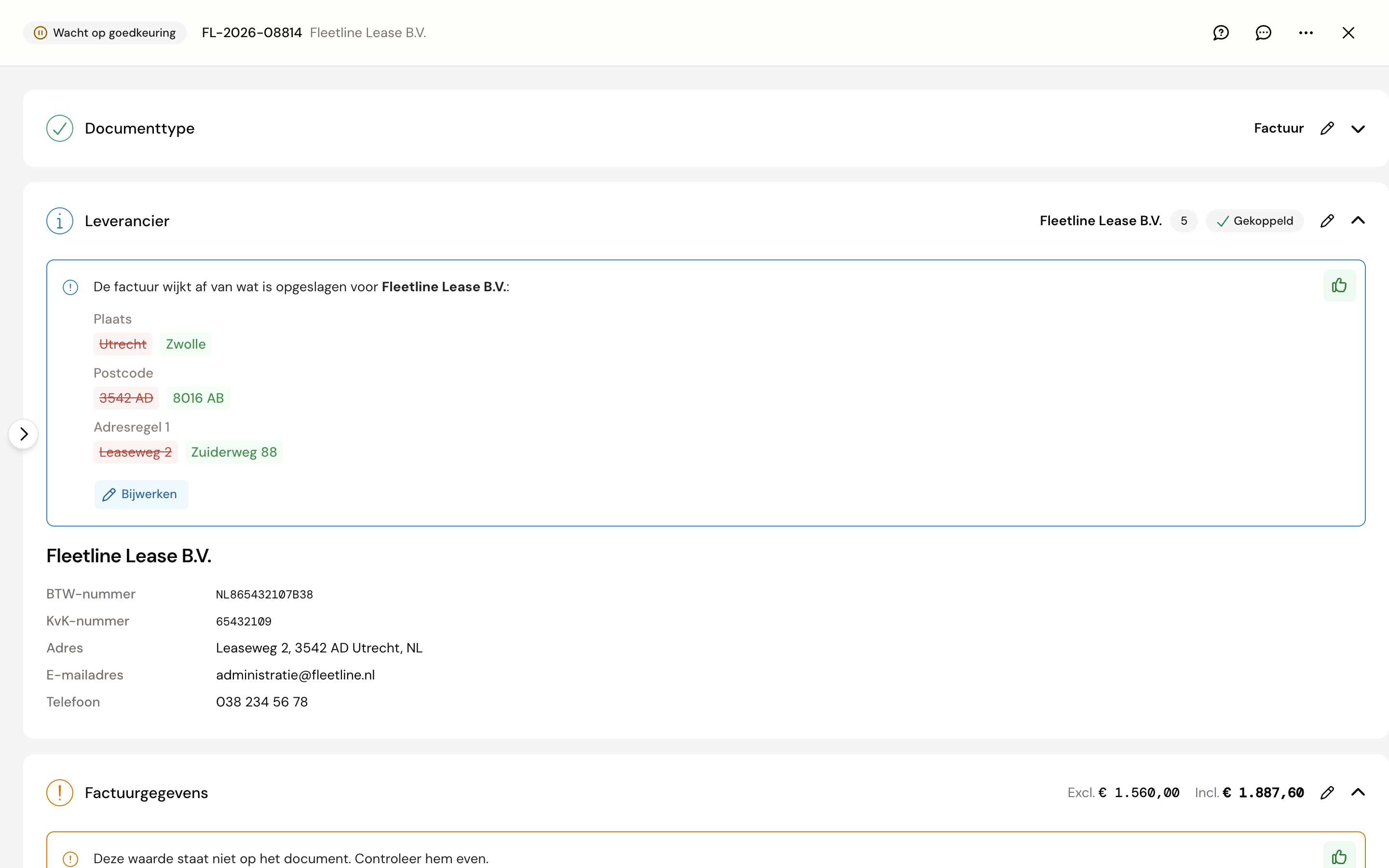Click the Excl. € 1.560,00 amount
Viewport: 1389px width, 868px height.
click(1123, 793)
